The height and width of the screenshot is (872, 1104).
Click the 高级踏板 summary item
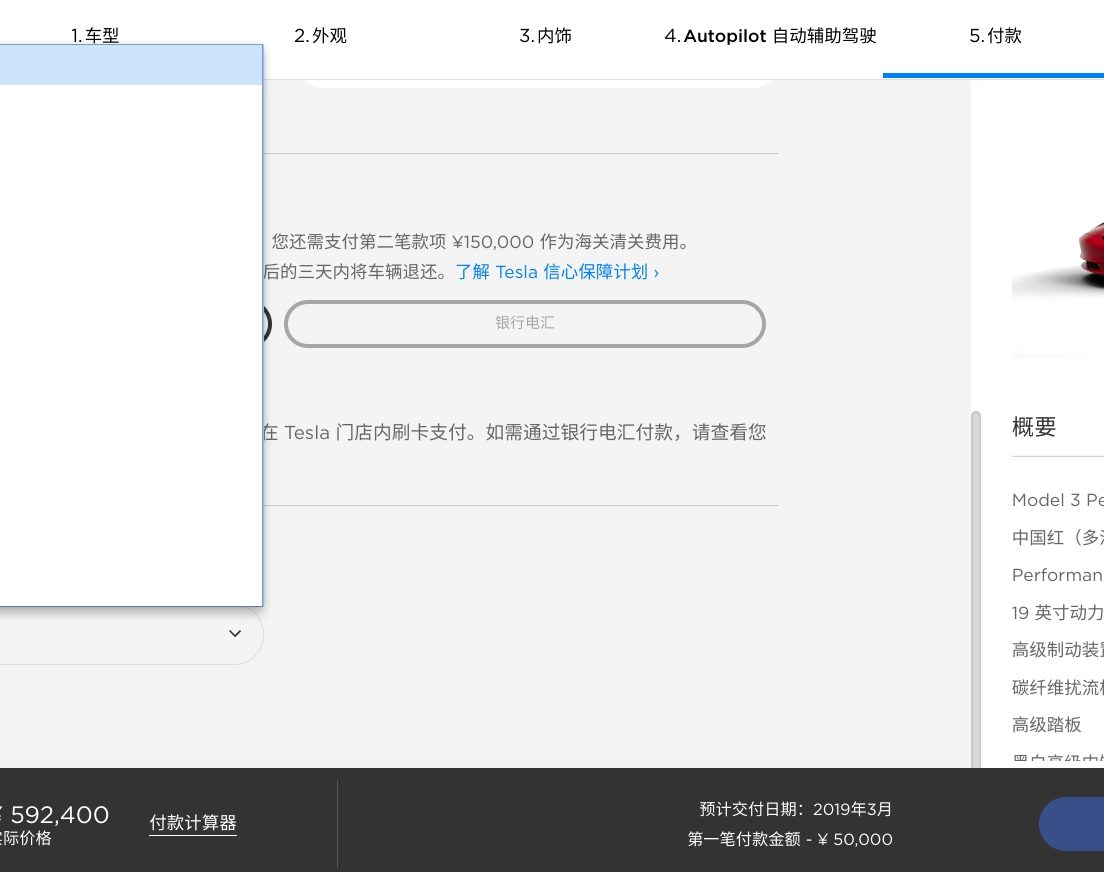pyautogui.click(x=1046, y=724)
